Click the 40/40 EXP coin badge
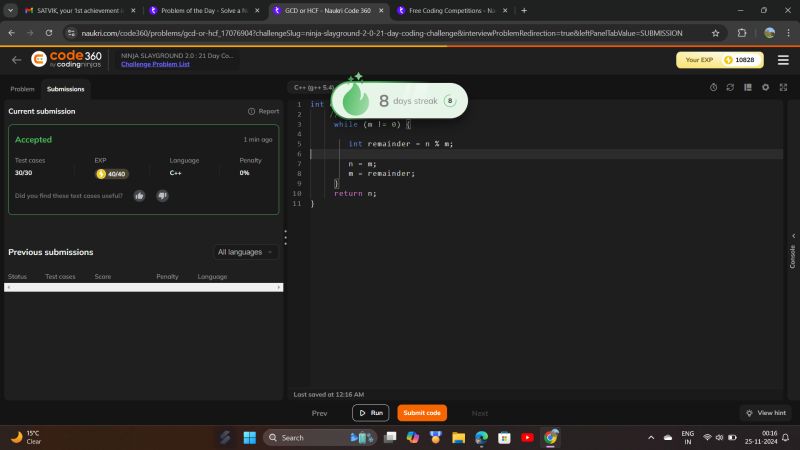 click(112, 174)
